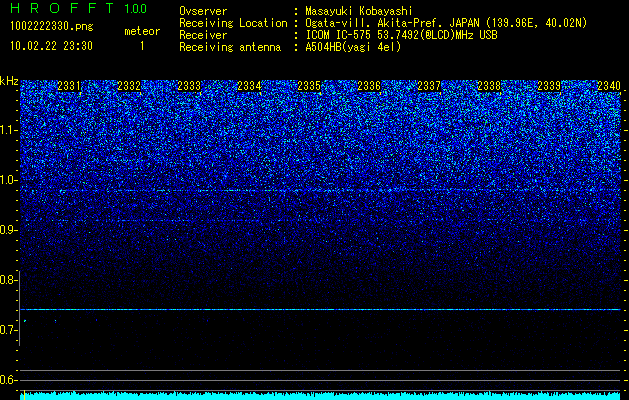Click the 1.0 frequency axis label
Image resolution: width=629 pixels, height=400 pixels.
[9, 180]
